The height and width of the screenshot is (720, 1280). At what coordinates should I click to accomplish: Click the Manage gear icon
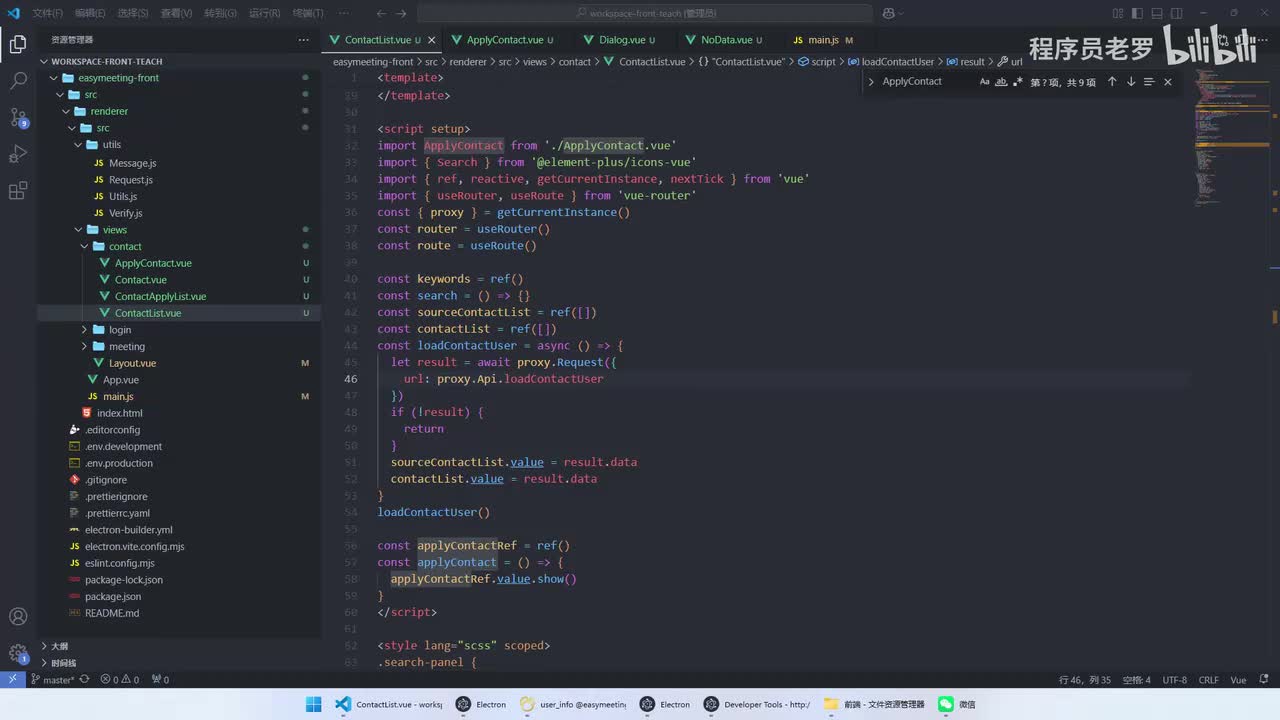point(18,654)
